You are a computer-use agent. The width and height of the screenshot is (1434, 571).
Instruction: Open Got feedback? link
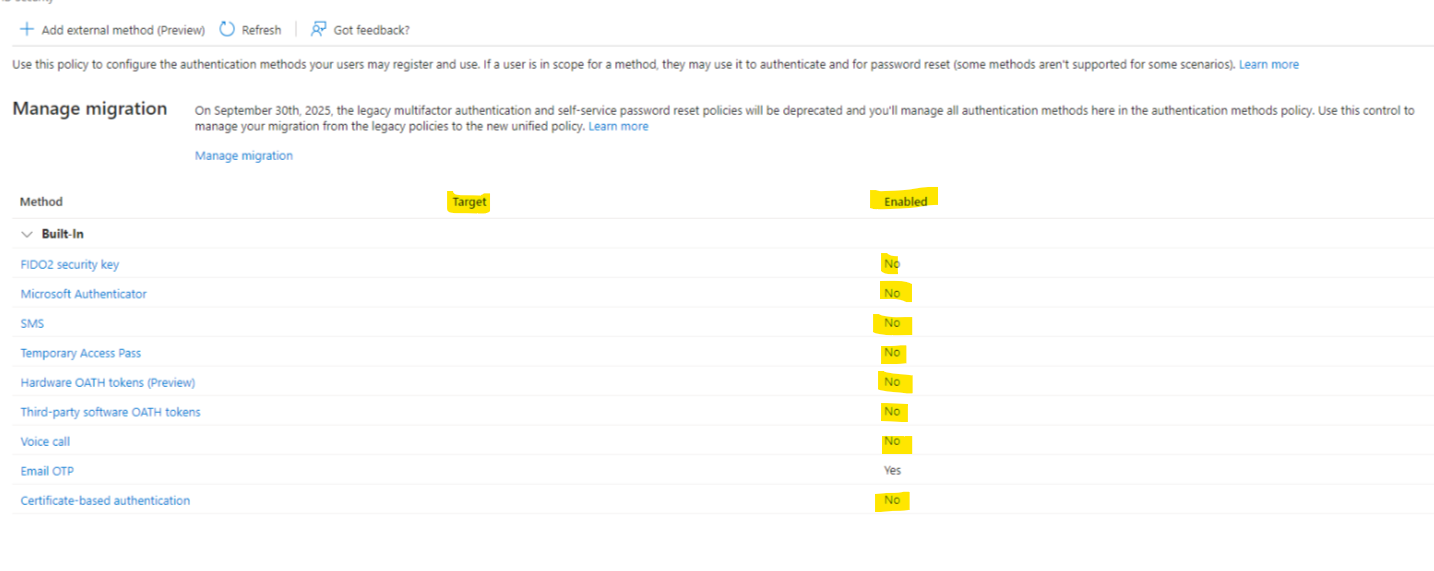371,30
